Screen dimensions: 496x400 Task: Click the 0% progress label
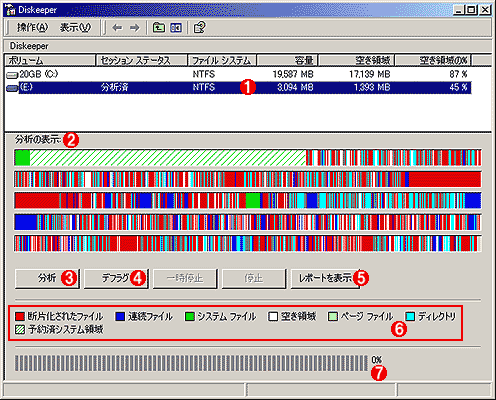(x=377, y=360)
